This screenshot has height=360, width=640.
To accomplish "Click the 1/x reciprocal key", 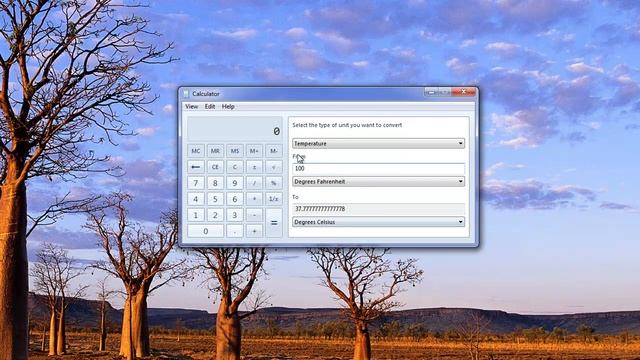I will [x=274, y=199].
